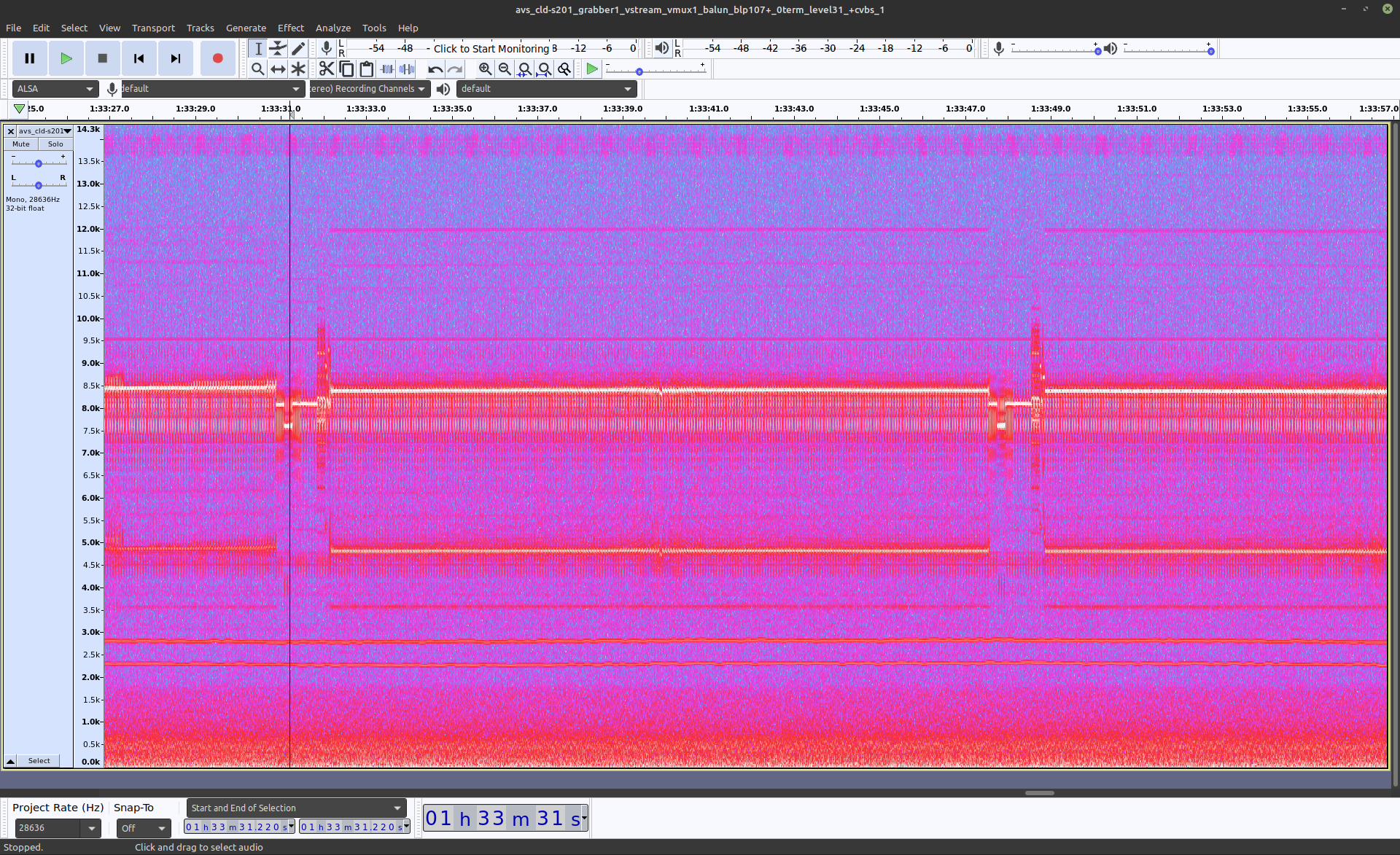Click to Start Monitoring meter

click(x=491, y=48)
